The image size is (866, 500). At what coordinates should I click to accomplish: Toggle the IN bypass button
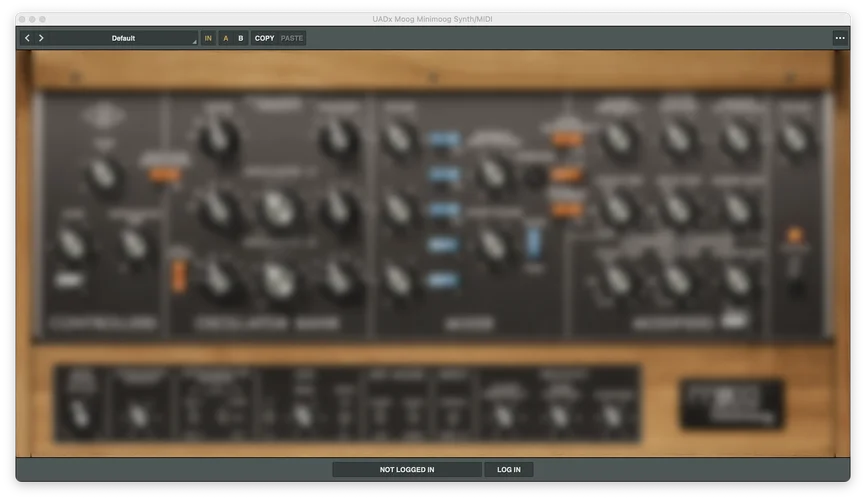208,38
